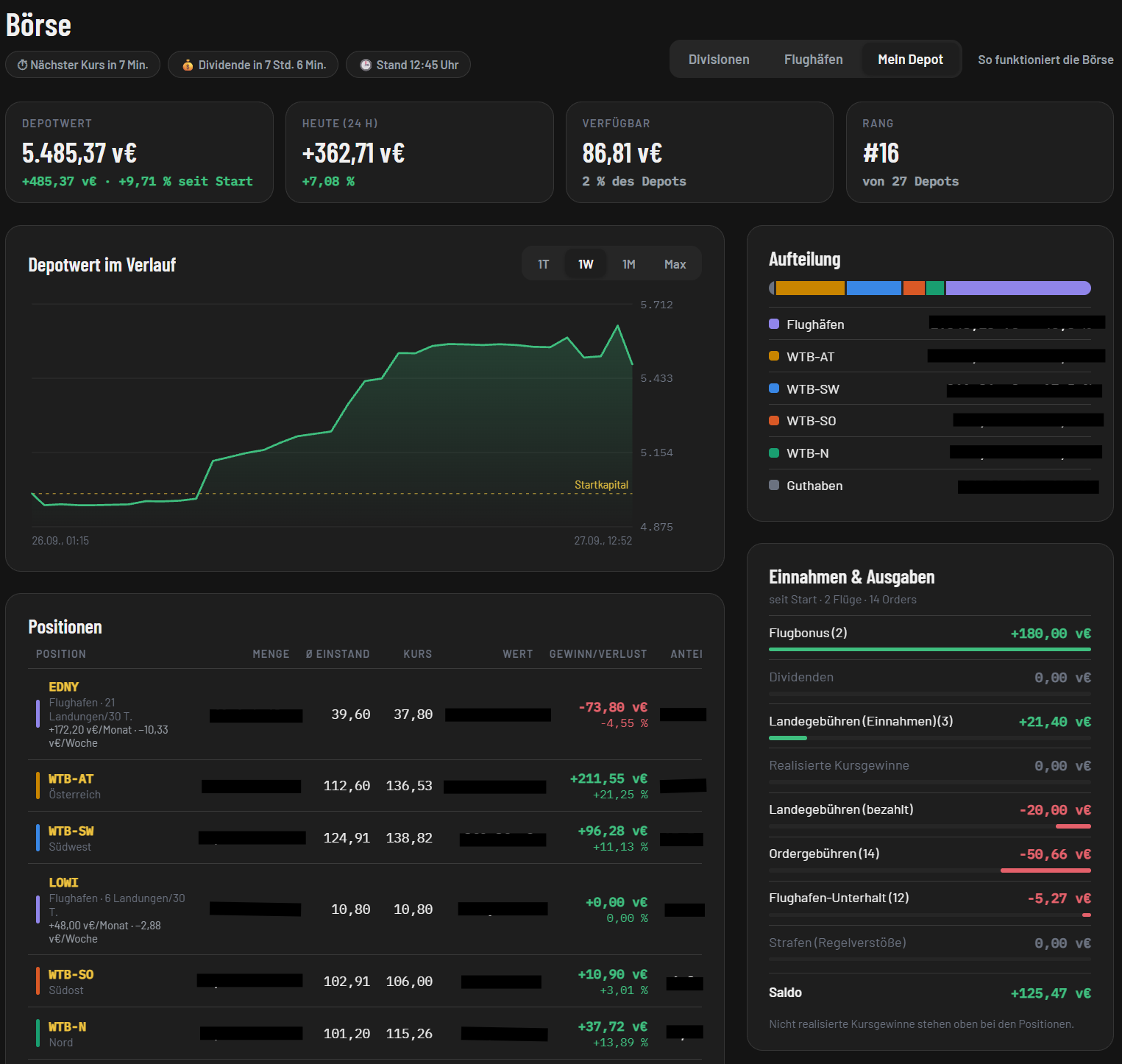Set the chart range to 1M

click(x=628, y=264)
